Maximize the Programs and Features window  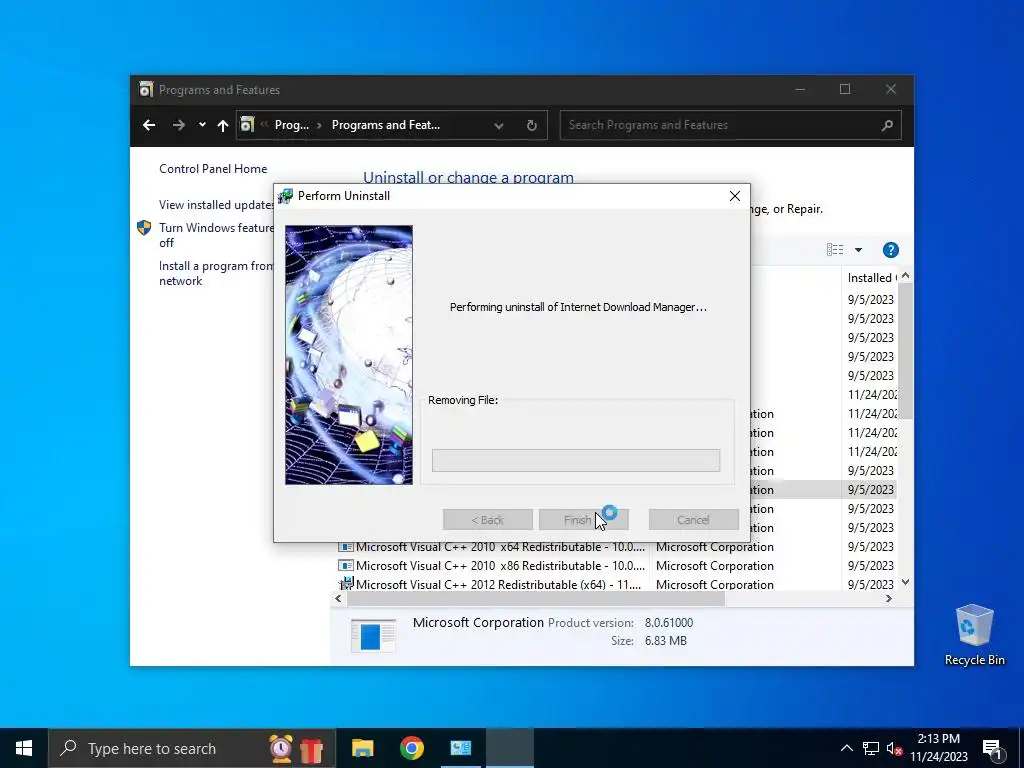pos(844,89)
